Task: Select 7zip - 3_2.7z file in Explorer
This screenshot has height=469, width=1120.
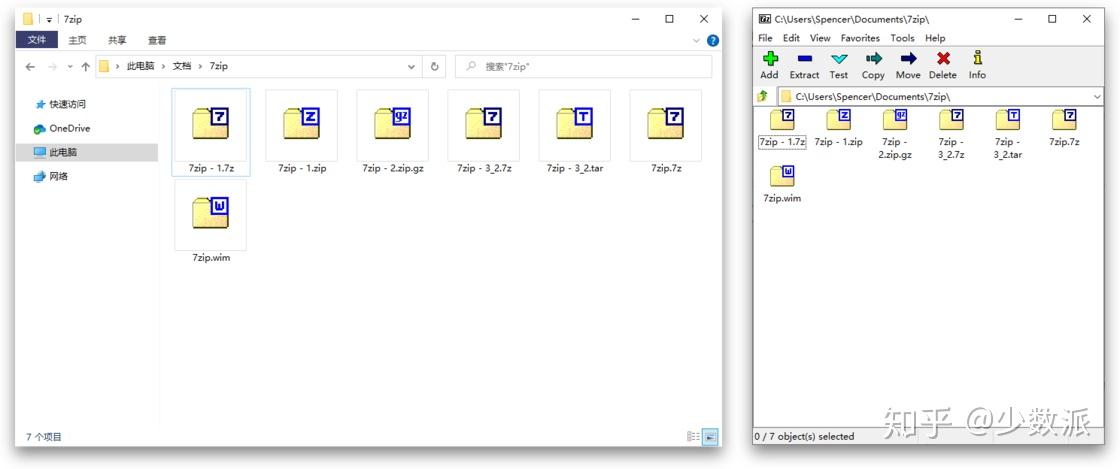Action: [484, 132]
